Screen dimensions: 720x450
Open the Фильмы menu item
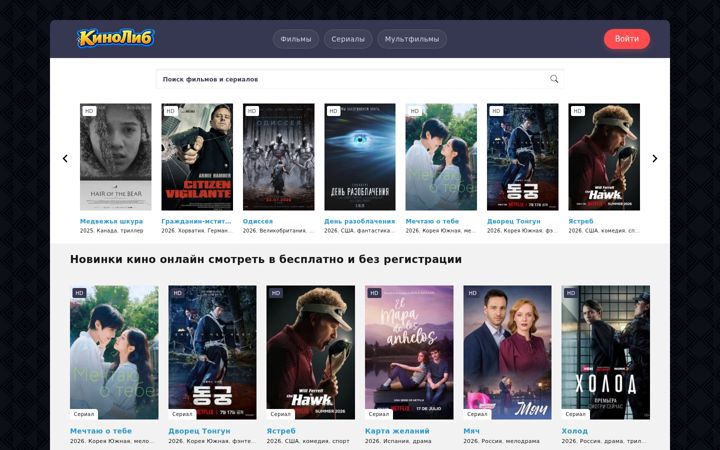[x=296, y=39]
